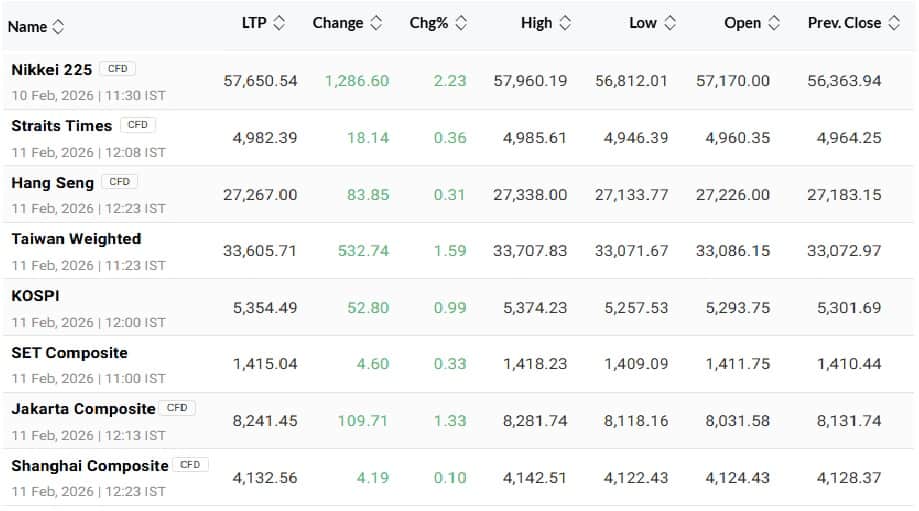
Task: Select Straits Times low value 4,946.39
Action: 636,138
